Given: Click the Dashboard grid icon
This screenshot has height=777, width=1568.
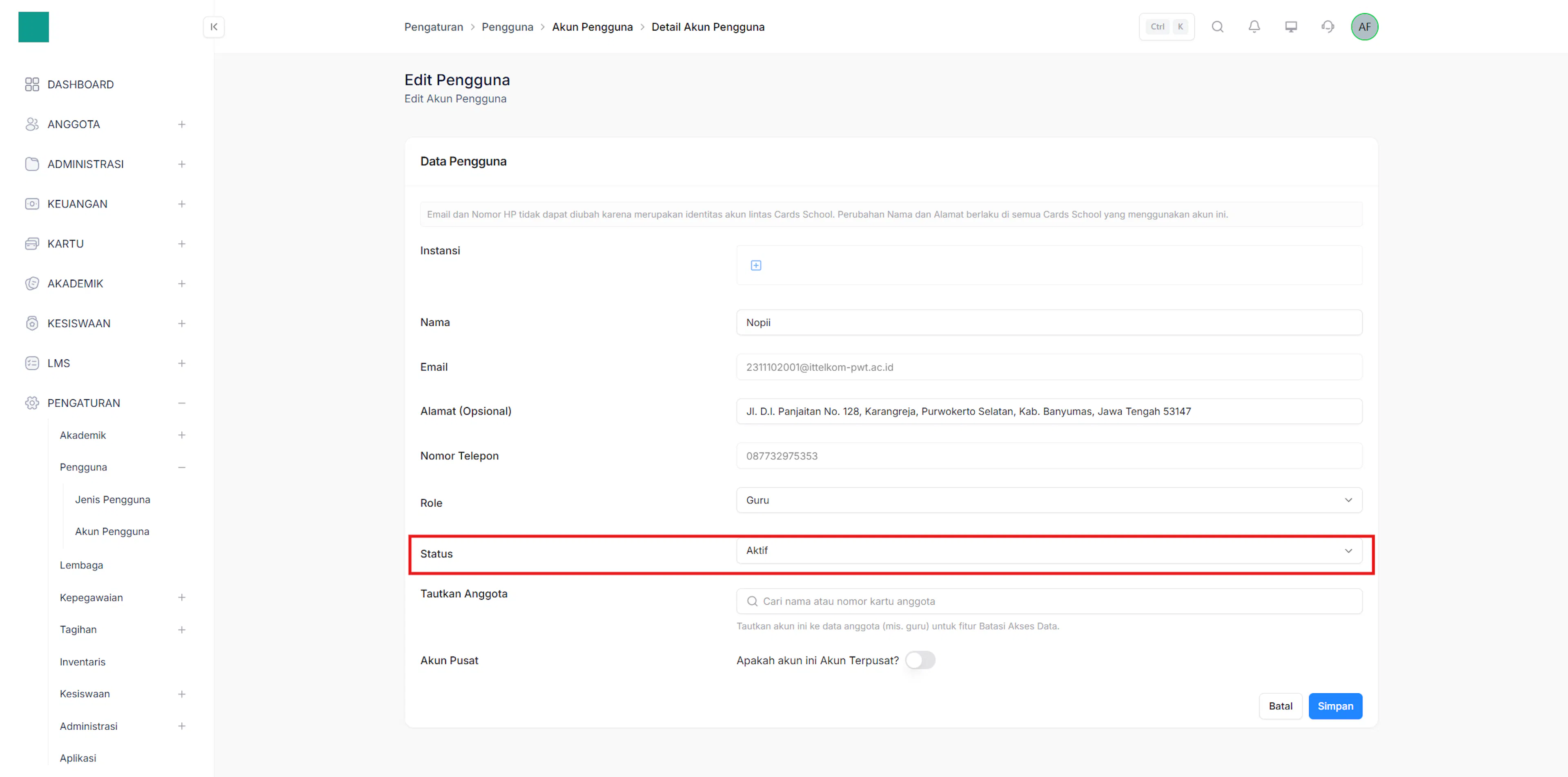Looking at the screenshot, I should click(32, 85).
